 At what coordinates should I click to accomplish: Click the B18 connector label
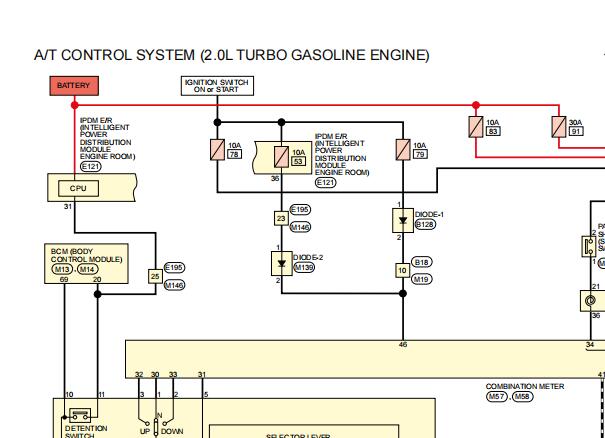click(421, 262)
